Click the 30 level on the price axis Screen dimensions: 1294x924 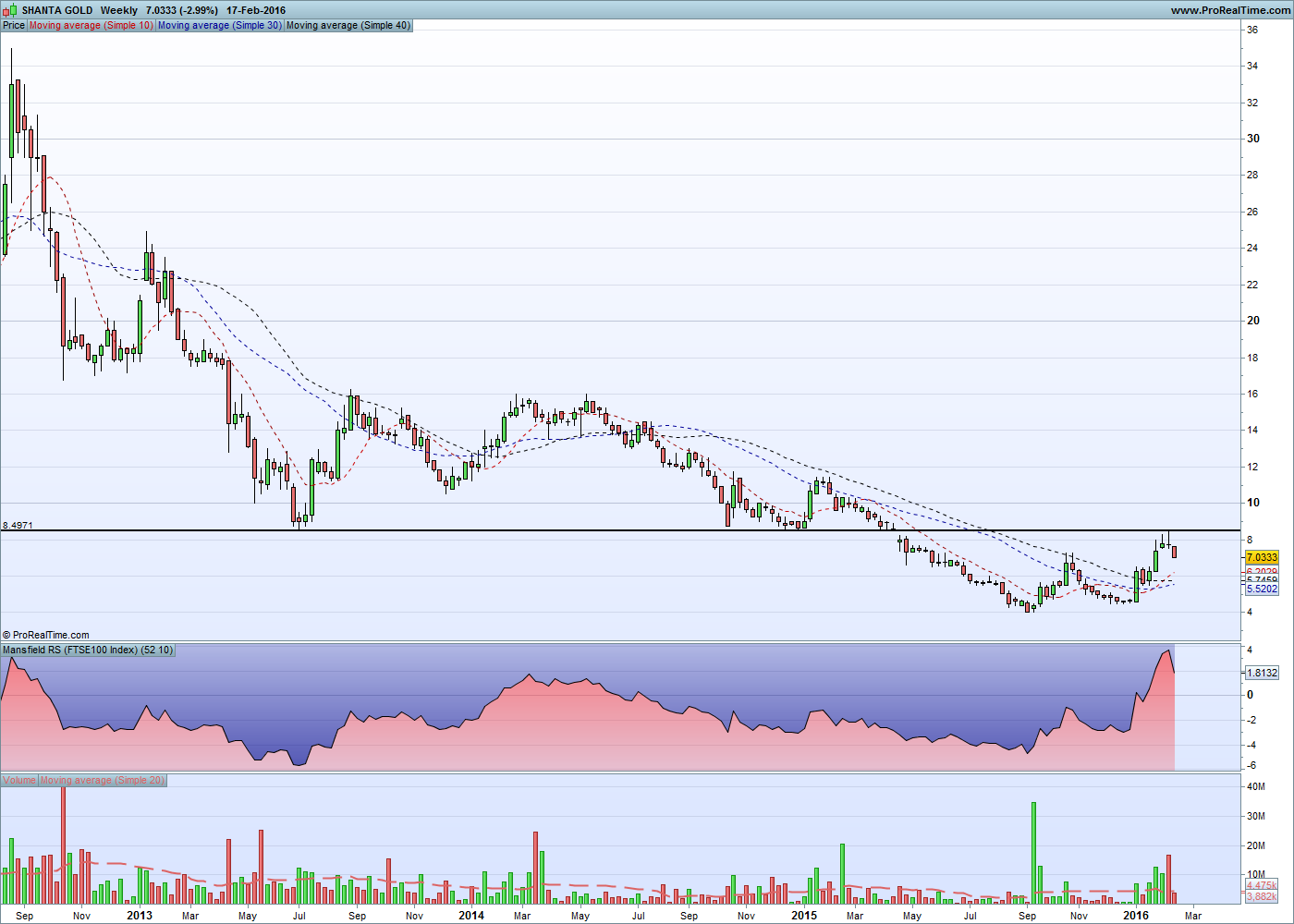click(1253, 139)
